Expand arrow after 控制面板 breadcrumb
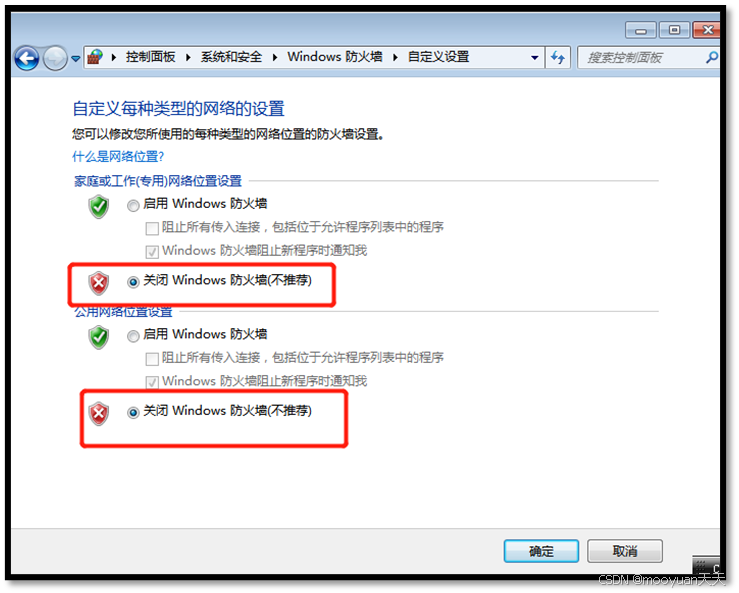Screen dimensions: 739x593 tap(188, 58)
